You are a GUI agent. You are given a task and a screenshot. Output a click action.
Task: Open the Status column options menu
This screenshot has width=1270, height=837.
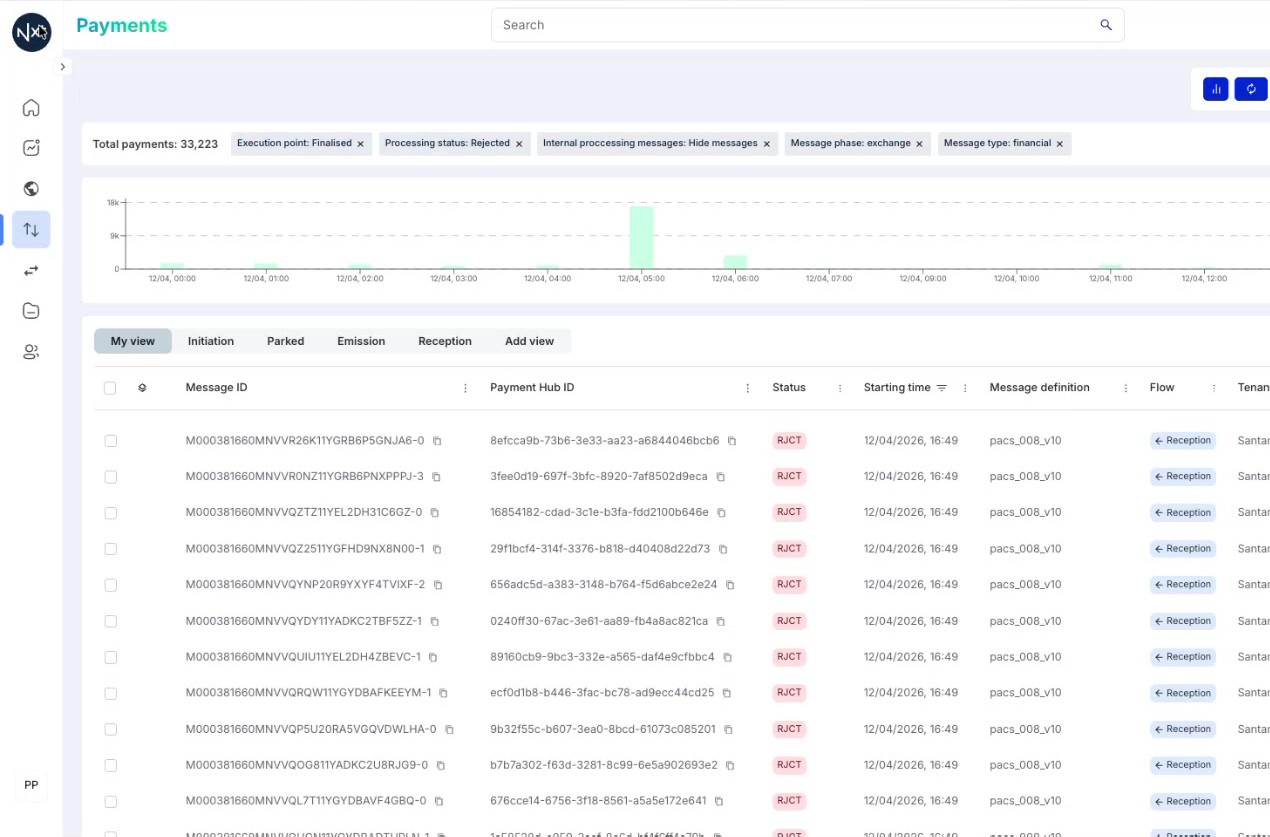click(x=840, y=388)
